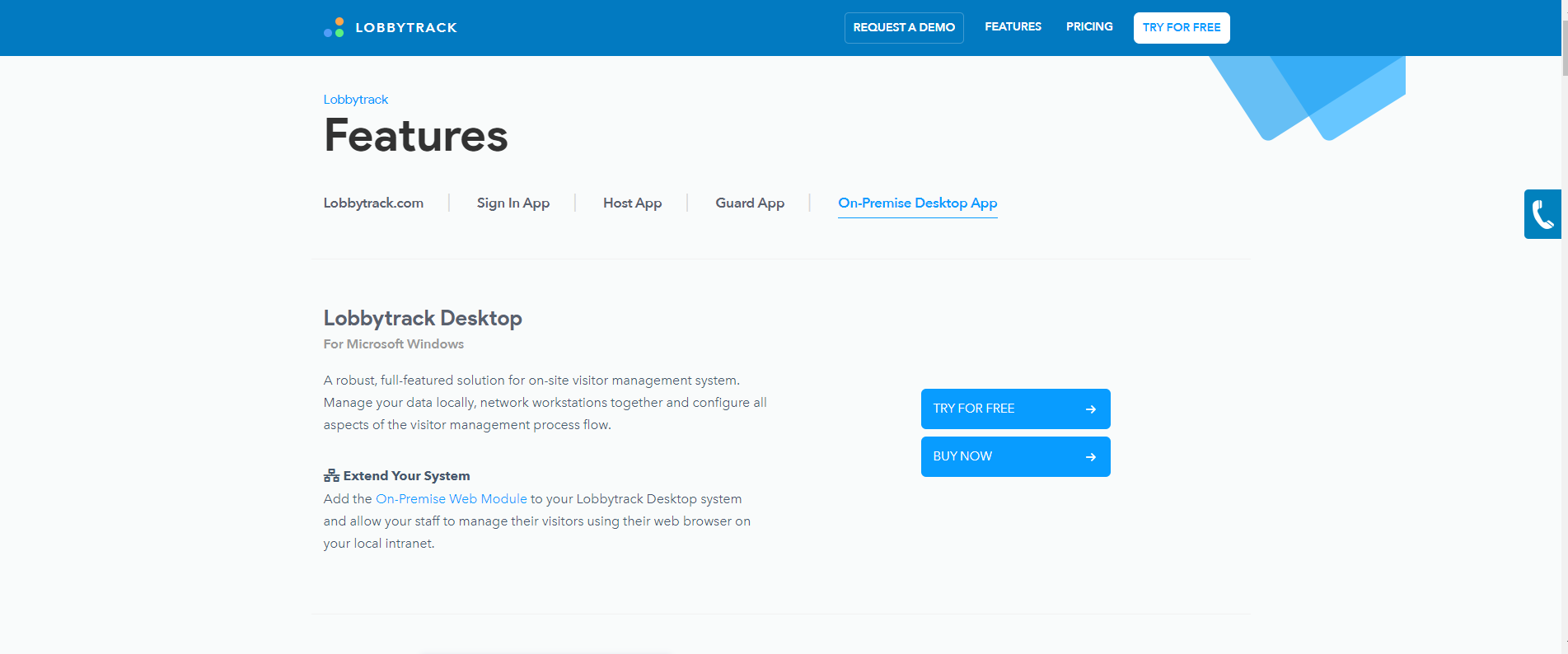Click the Lobbytrack Desktop heading

point(423,318)
